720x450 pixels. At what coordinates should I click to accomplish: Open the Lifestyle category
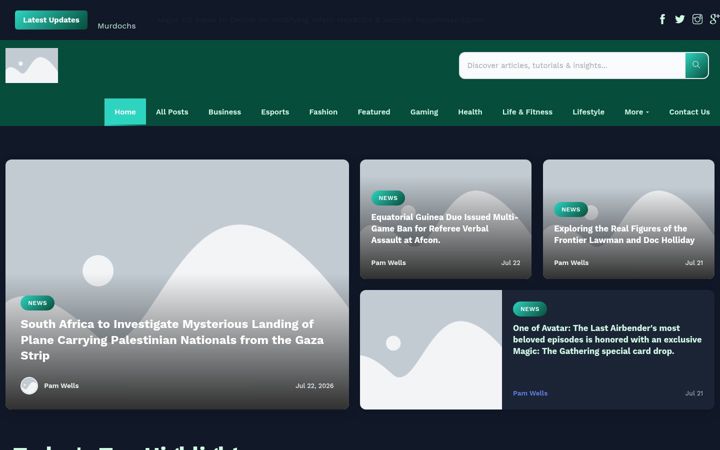tap(588, 112)
